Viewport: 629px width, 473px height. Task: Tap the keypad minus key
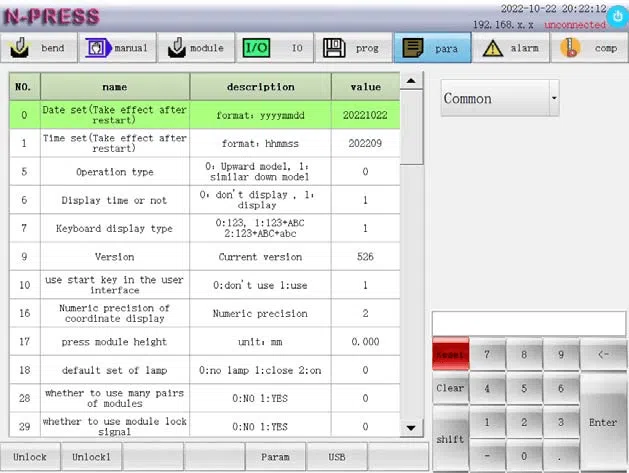point(487,456)
